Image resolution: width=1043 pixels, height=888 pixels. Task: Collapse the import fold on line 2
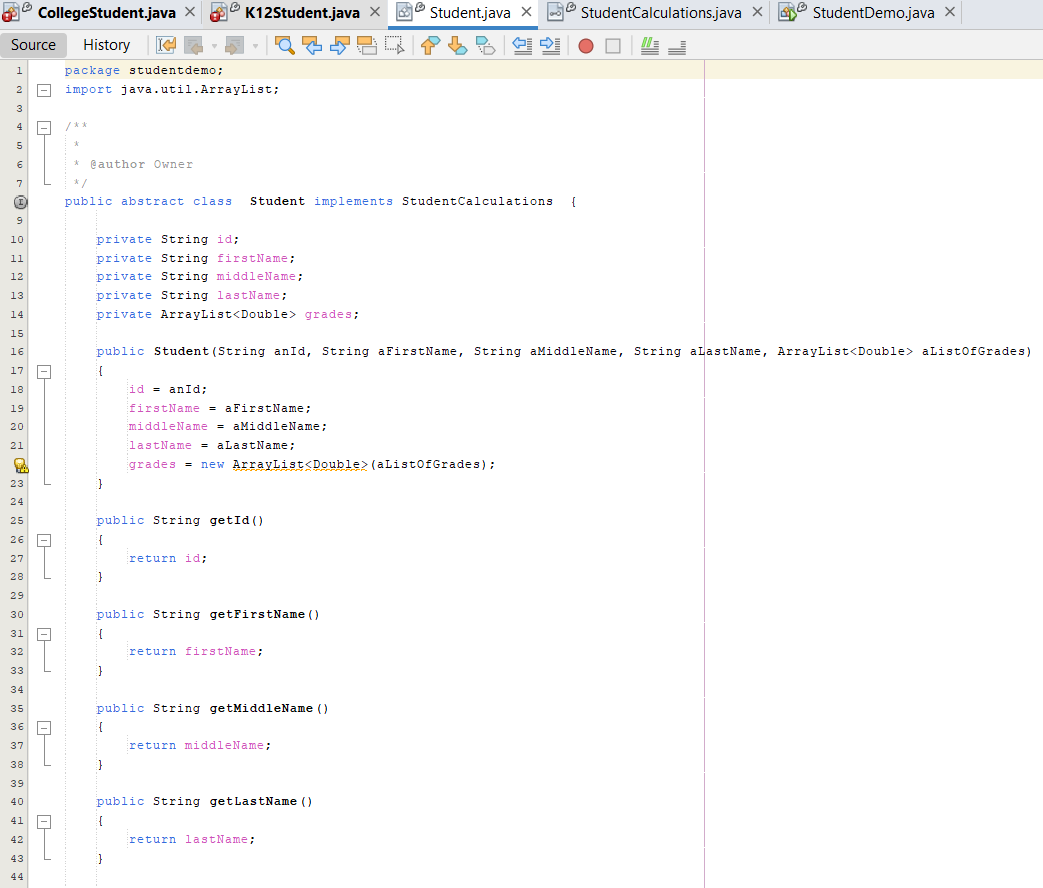[x=44, y=90]
